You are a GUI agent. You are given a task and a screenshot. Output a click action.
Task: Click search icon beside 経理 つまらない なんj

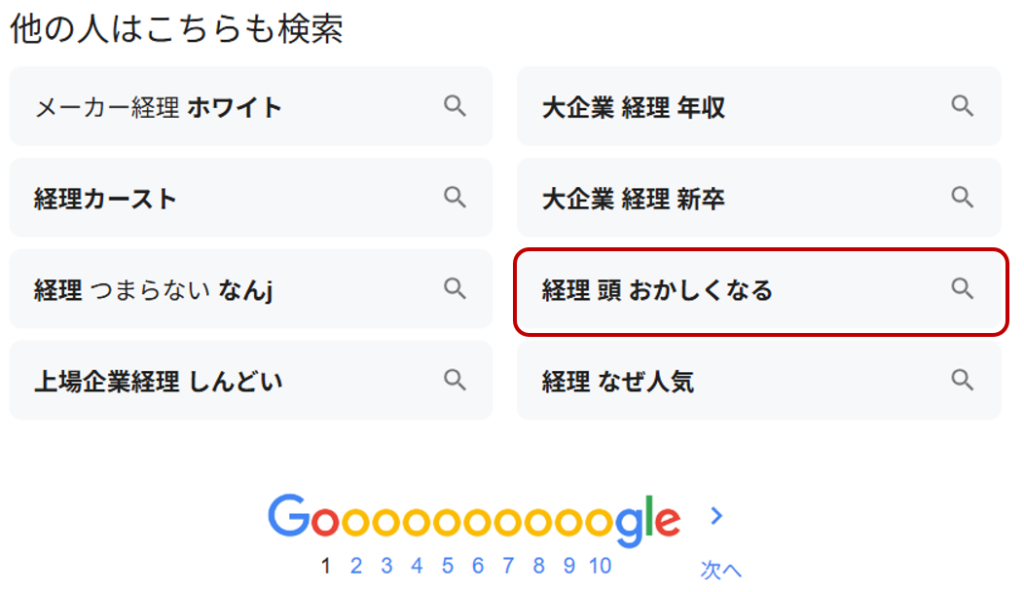455,289
